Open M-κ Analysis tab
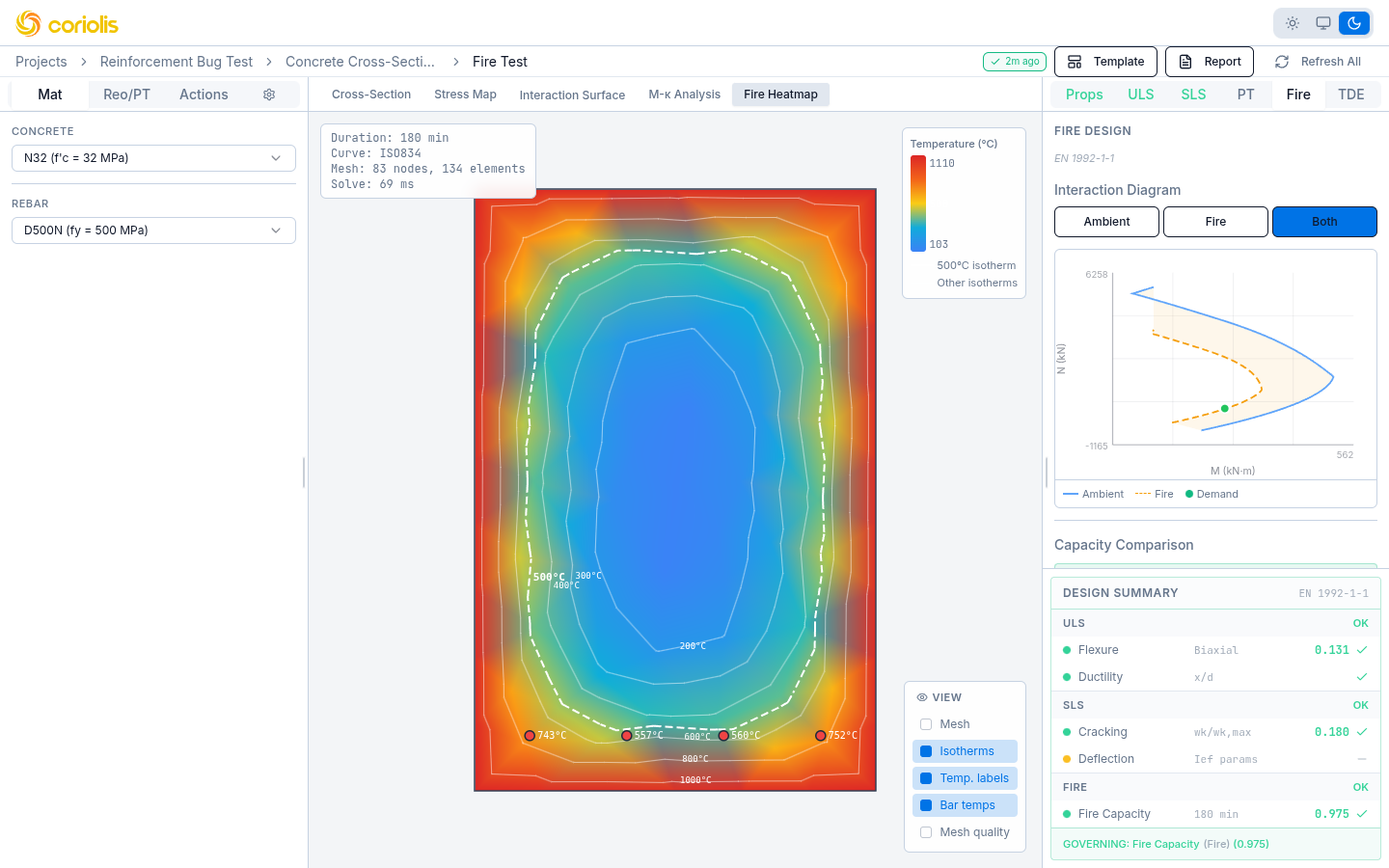 coord(685,95)
